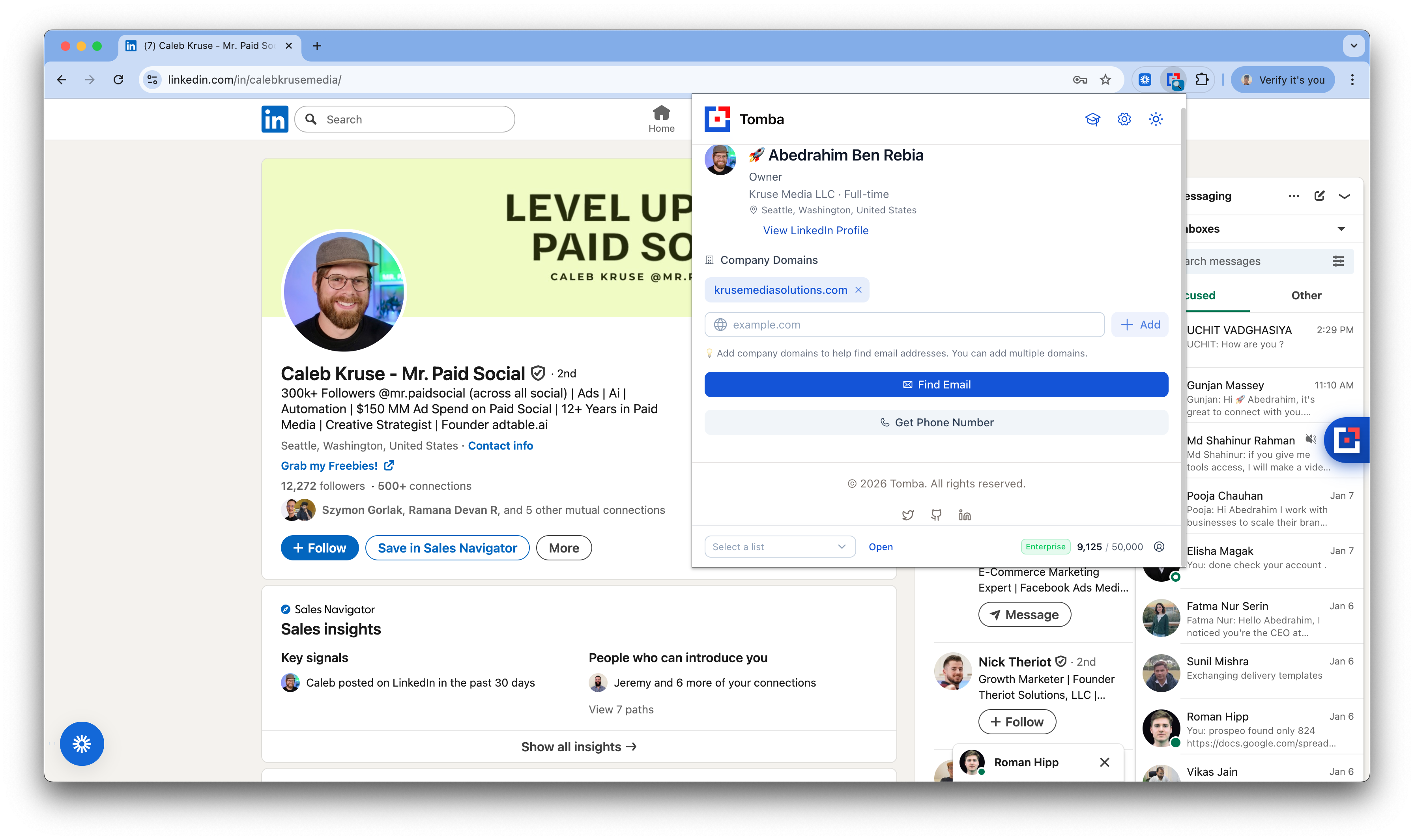1414x840 pixels.
Task: Collapse the Messaging panel chevron
Action: pyautogui.click(x=1344, y=196)
